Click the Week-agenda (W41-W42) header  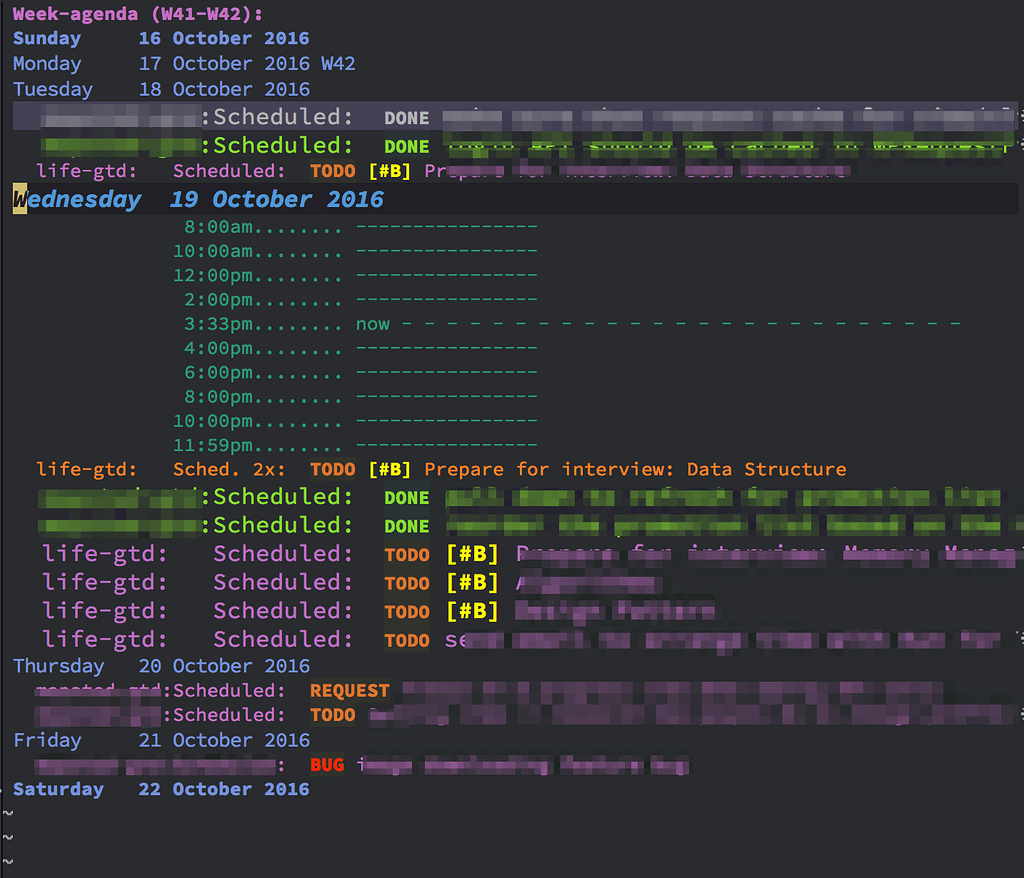(138, 14)
